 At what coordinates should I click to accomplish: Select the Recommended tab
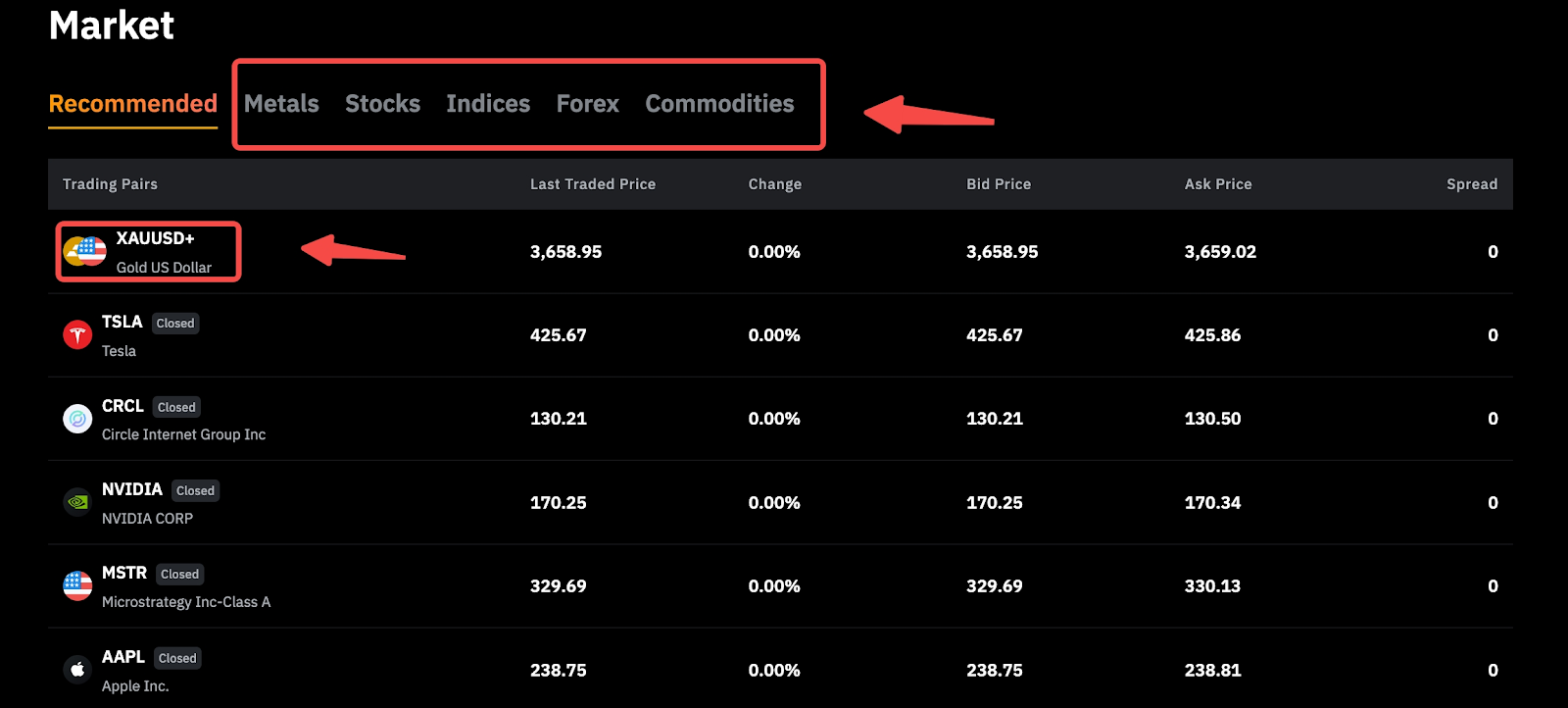(x=133, y=104)
